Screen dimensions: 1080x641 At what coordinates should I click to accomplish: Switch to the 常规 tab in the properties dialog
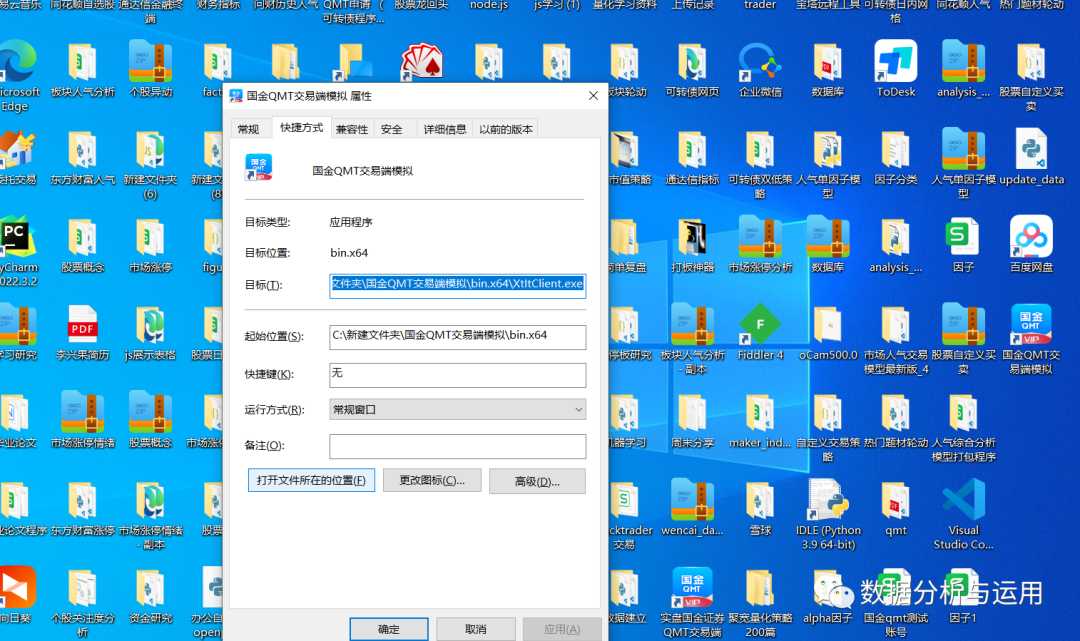[249, 129]
